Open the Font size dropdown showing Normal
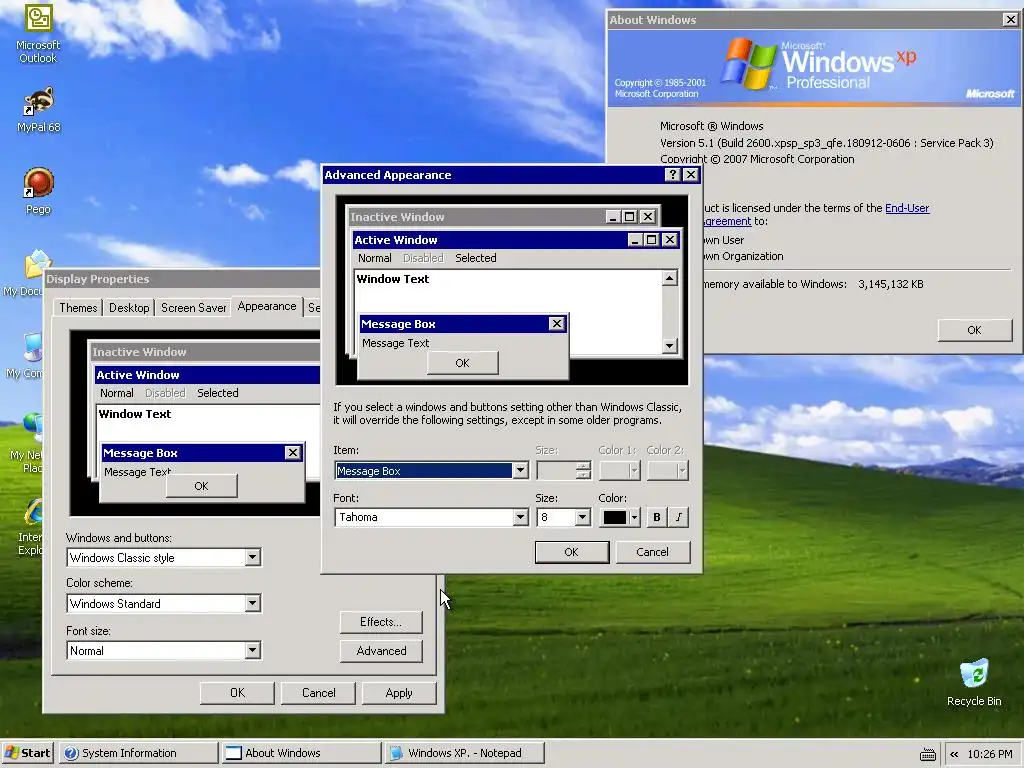1024x768 pixels. coord(253,650)
